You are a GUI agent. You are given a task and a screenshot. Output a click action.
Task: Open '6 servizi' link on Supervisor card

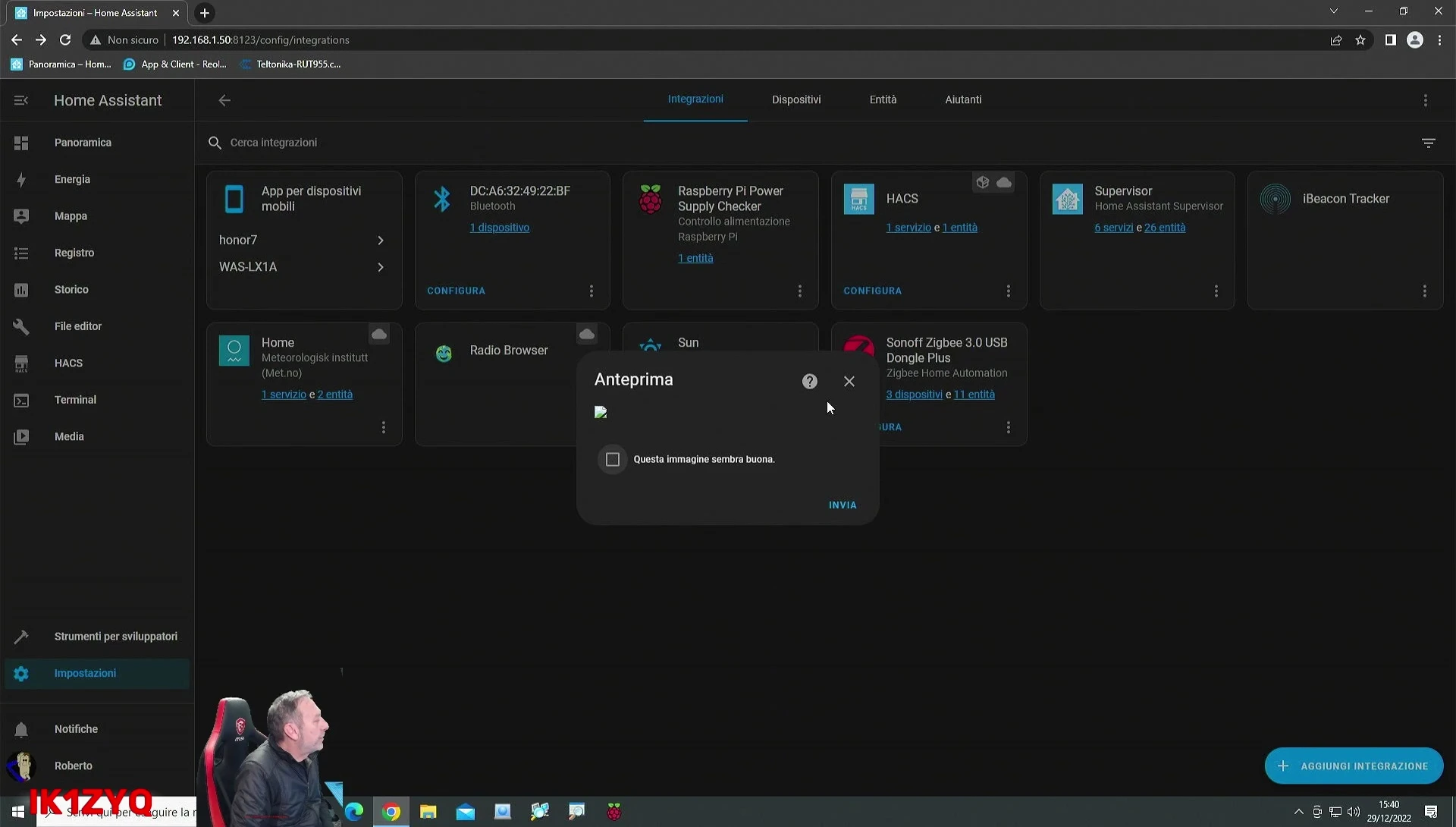click(x=1114, y=228)
